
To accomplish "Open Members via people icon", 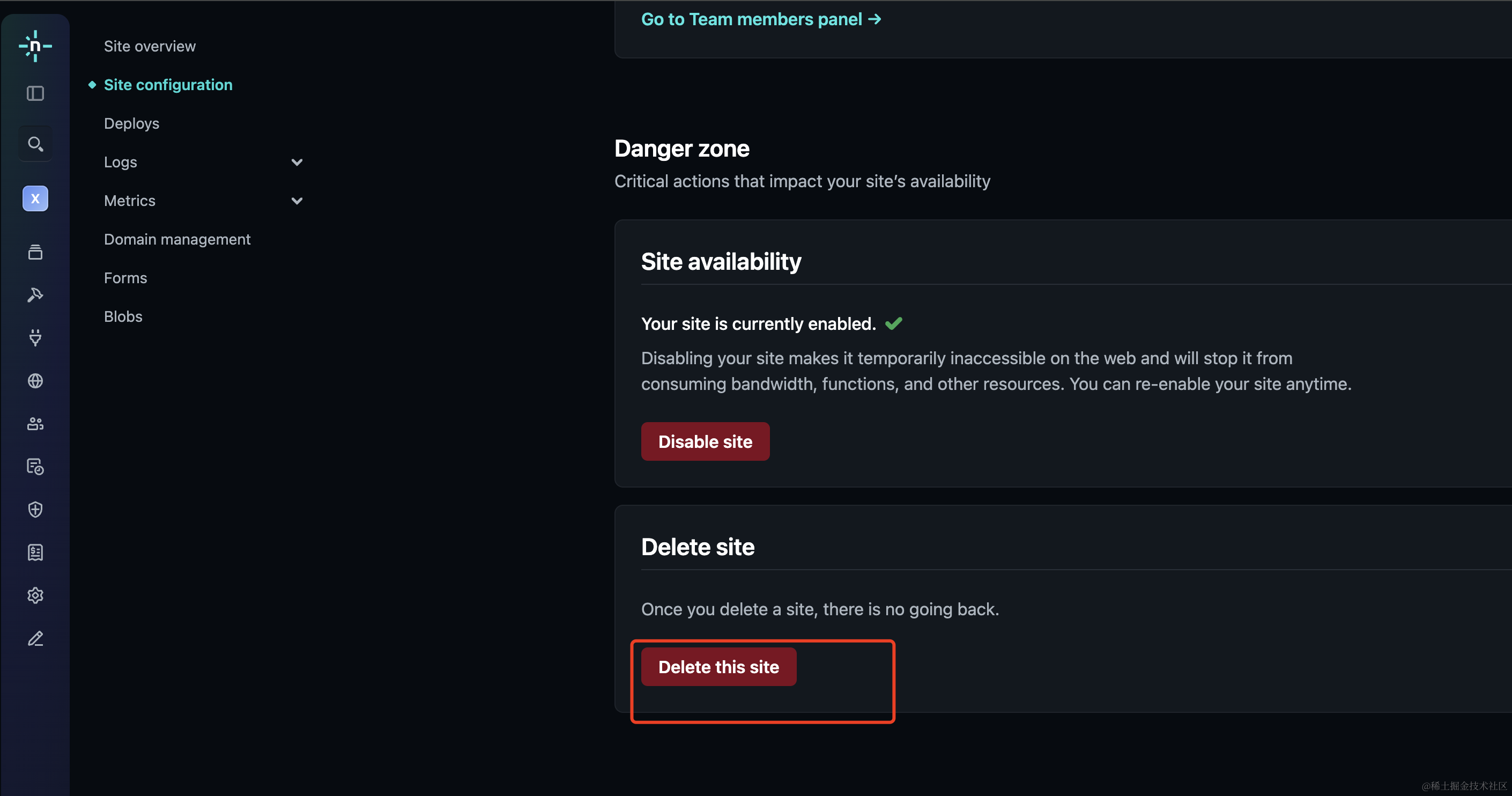I will tap(35, 424).
